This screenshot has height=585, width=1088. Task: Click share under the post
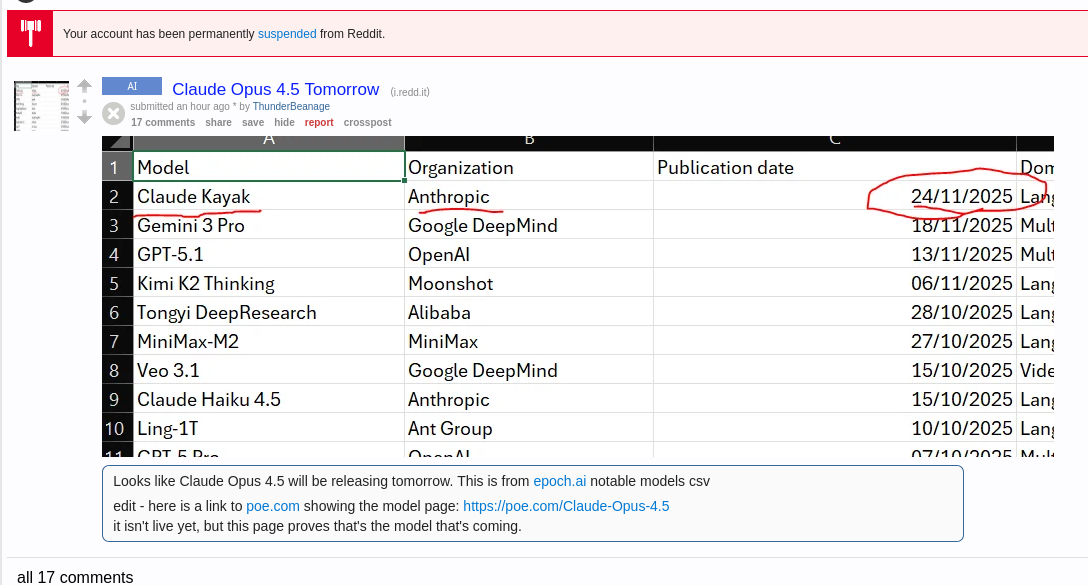pyautogui.click(x=218, y=122)
